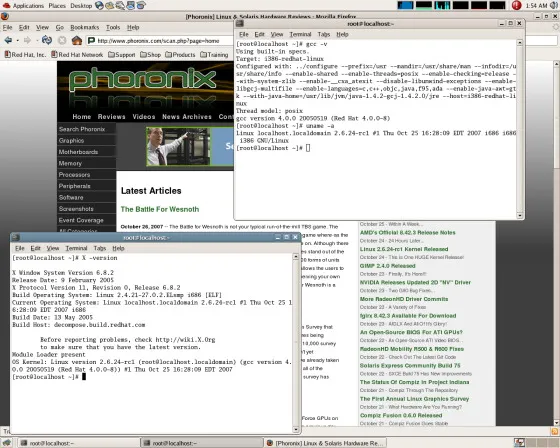Click the Phoronix logo banner

click(142, 79)
